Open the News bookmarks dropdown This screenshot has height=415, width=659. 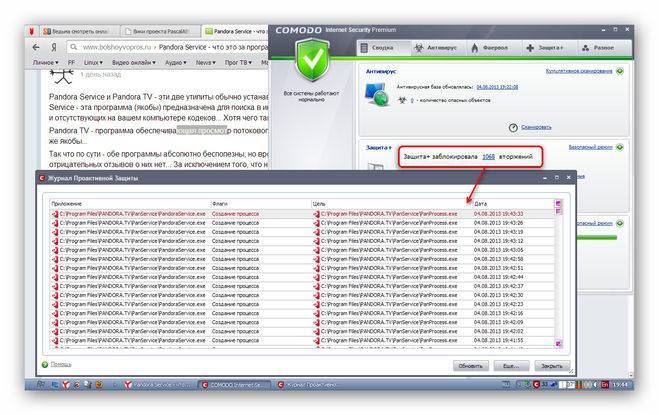[x=206, y=62]
